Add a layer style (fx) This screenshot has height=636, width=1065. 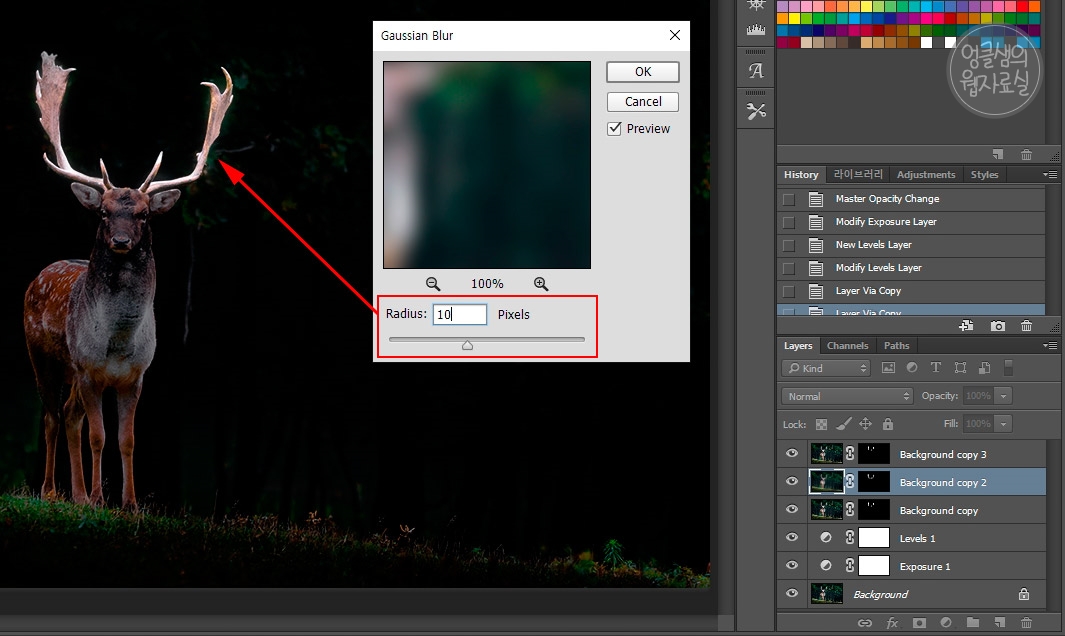click(x=892, y=622)
